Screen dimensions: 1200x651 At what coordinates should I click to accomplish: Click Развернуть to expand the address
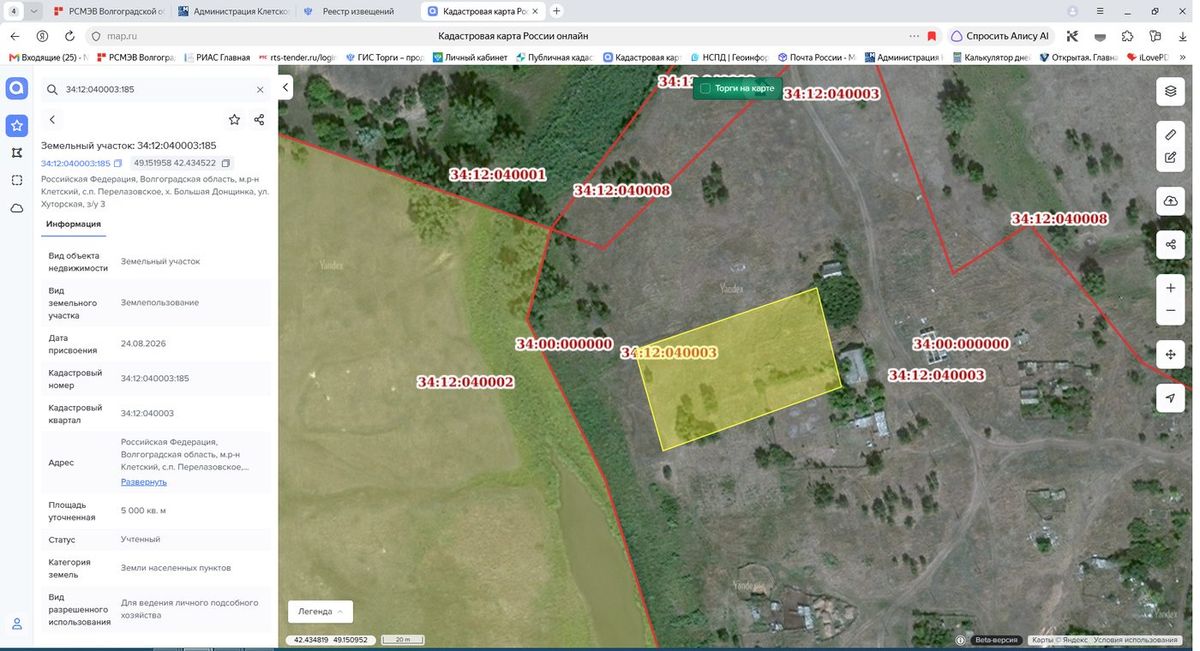[144, 482]
